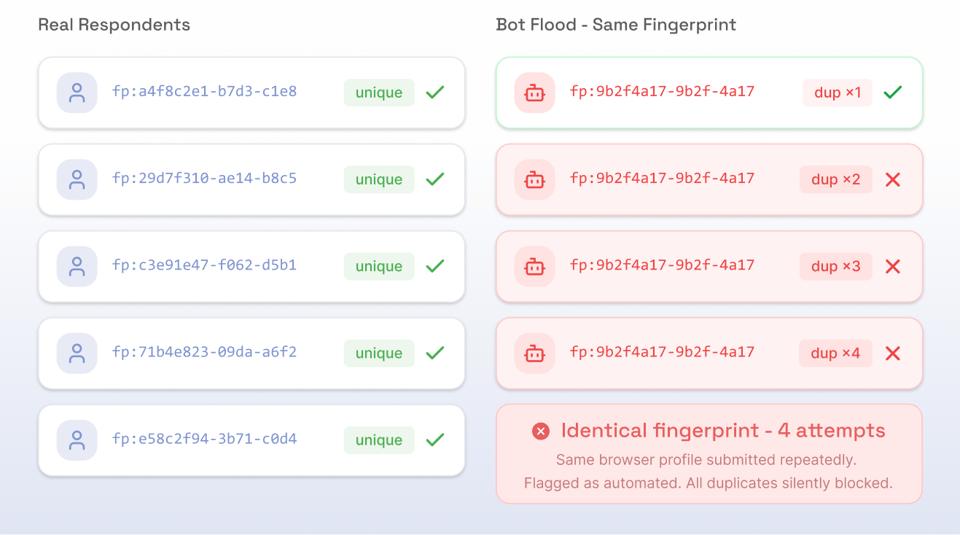Image resolution: width=960 pixels, height=535 pixels.
Task: Click the red error circle by Identical fingerprint
Action: pos(541,432)
